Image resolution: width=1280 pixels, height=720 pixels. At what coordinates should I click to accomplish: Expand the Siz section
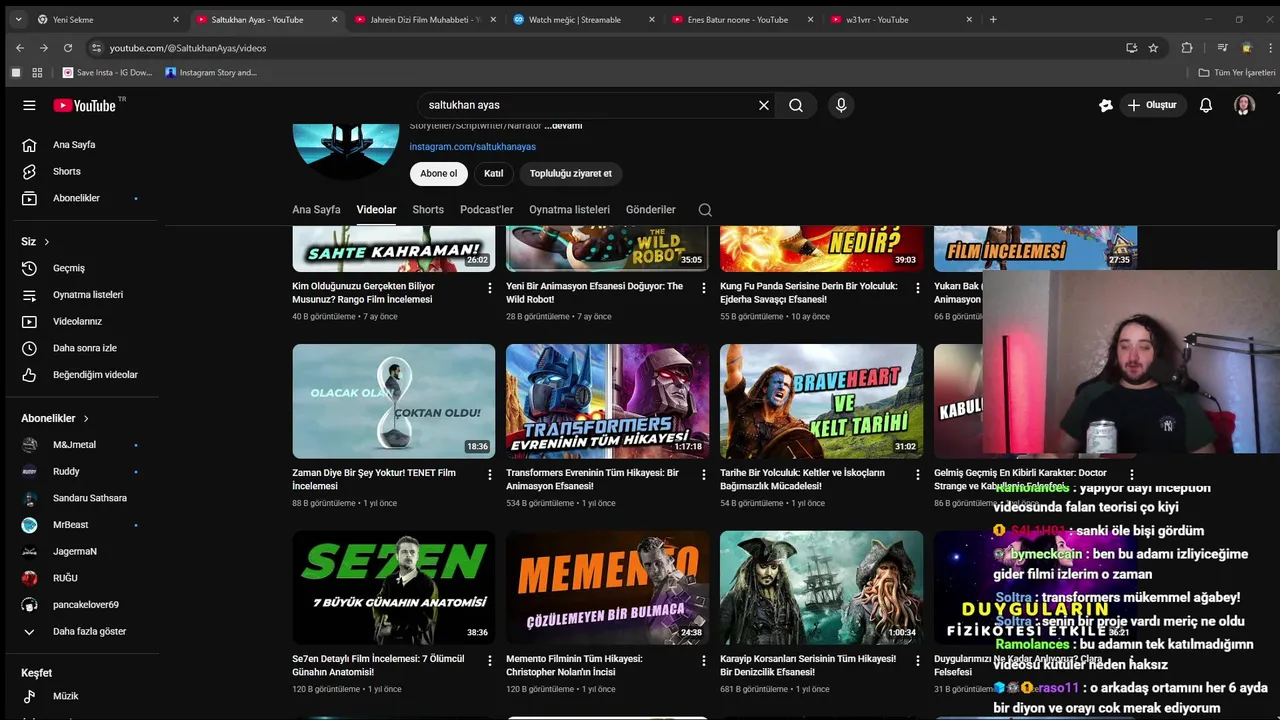[x=36, y=242]
